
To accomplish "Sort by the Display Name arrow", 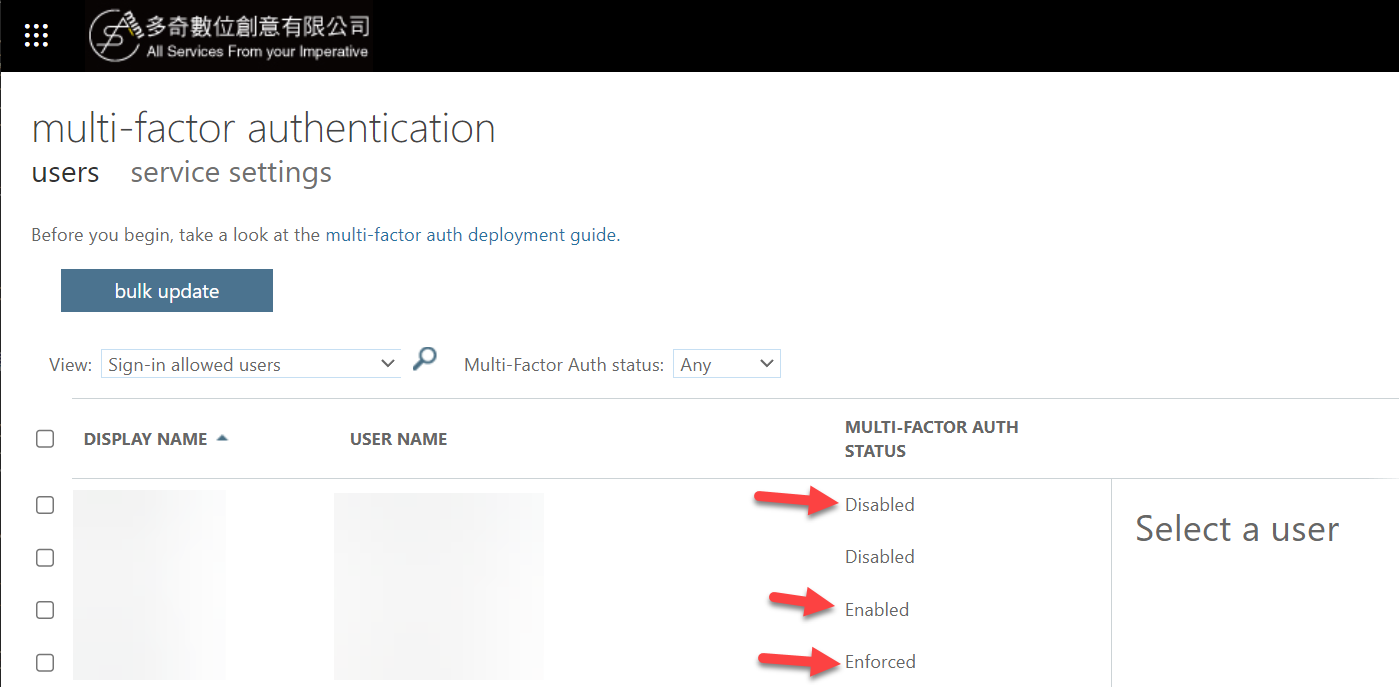I will [x=222, y=438].
